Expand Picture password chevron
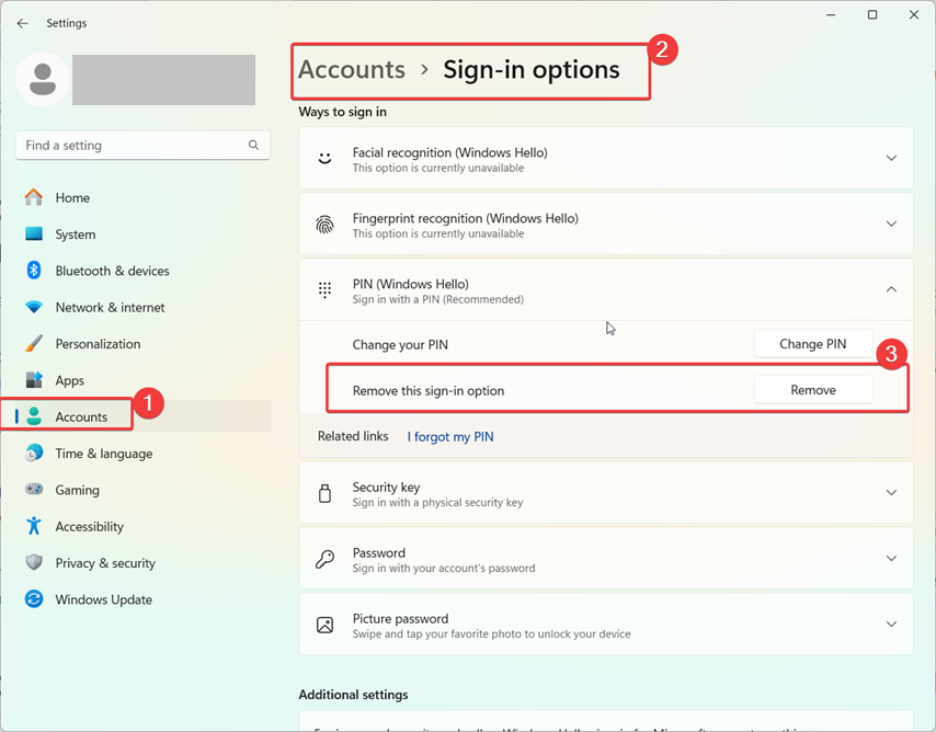 [x=891, y=624]
